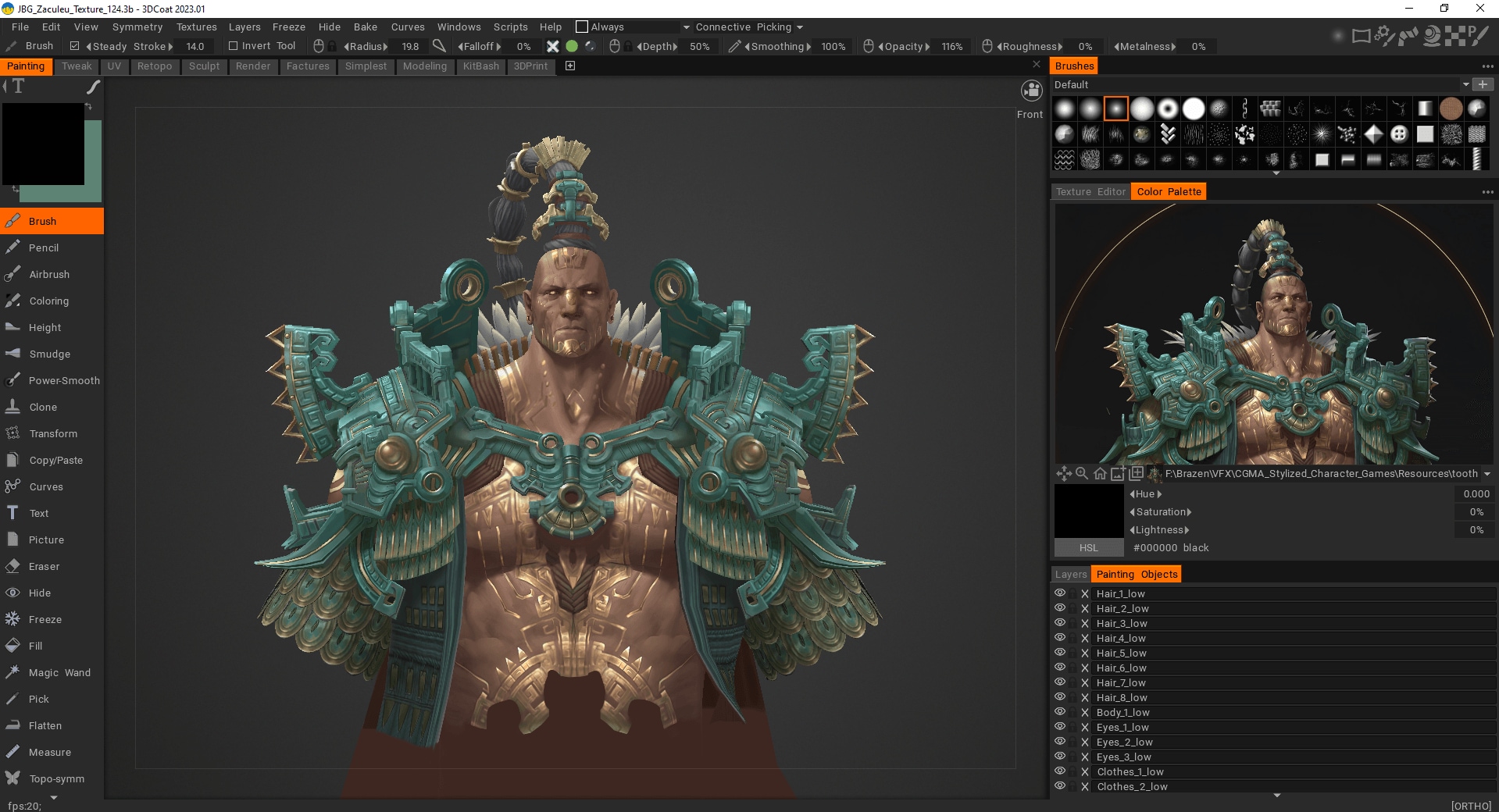The height and width of the screenshot is (812, 1499).
Task: Switch to the Sculpt room tab
Action: pyautogui.click(x=204, y=66)
